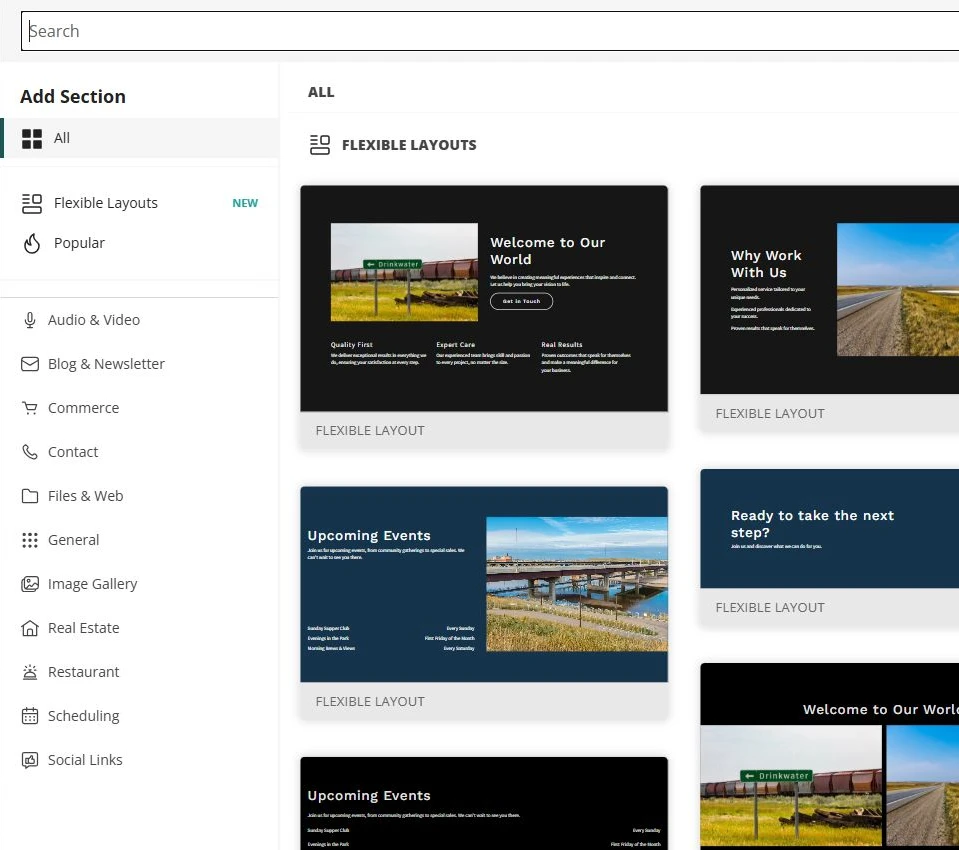
Task: Click FLEXIBLE LAYOUT caption under Ready to take the next step
Action: (x=770, y=607)
